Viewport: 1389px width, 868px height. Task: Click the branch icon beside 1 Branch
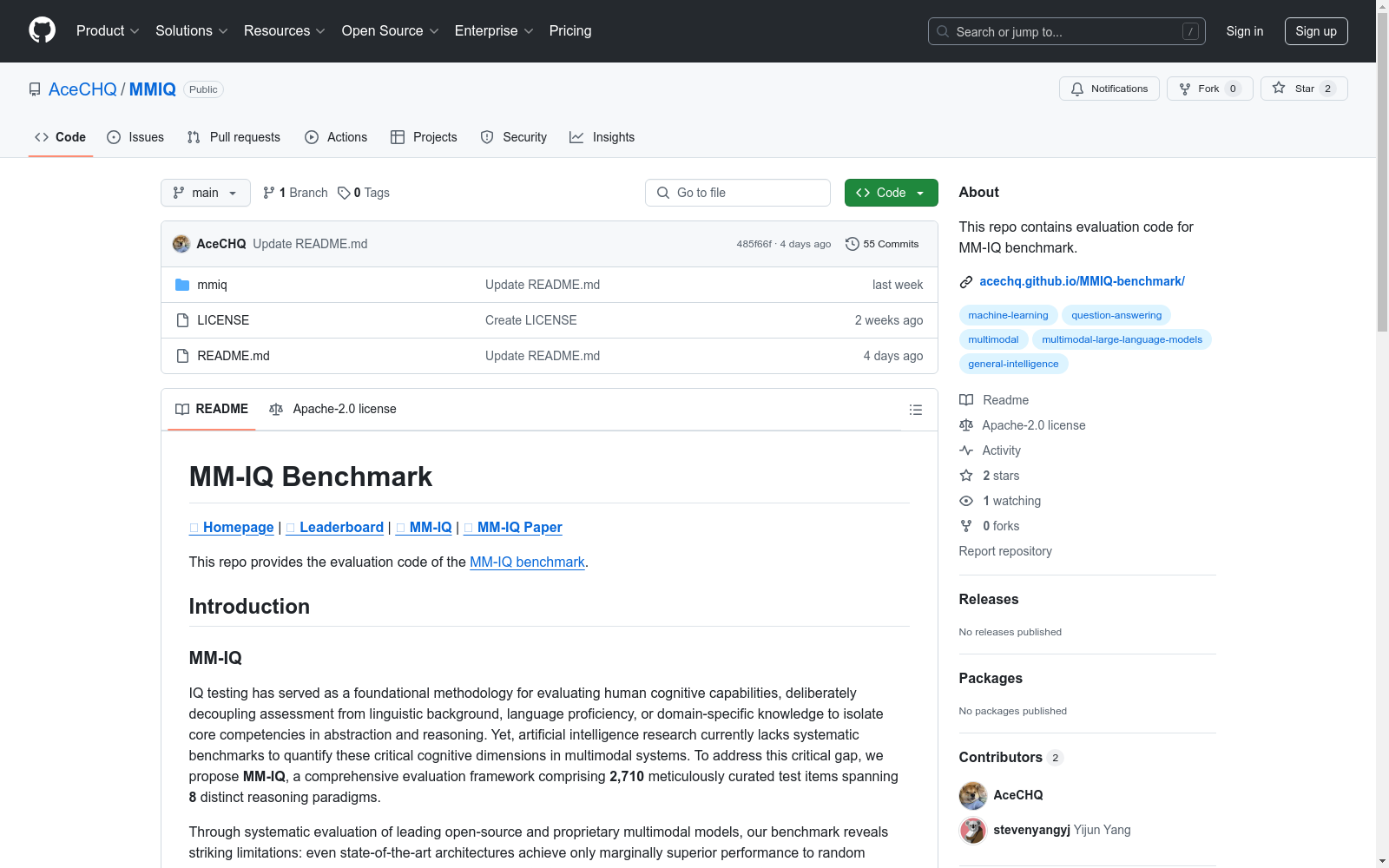(x=269, y=193)
